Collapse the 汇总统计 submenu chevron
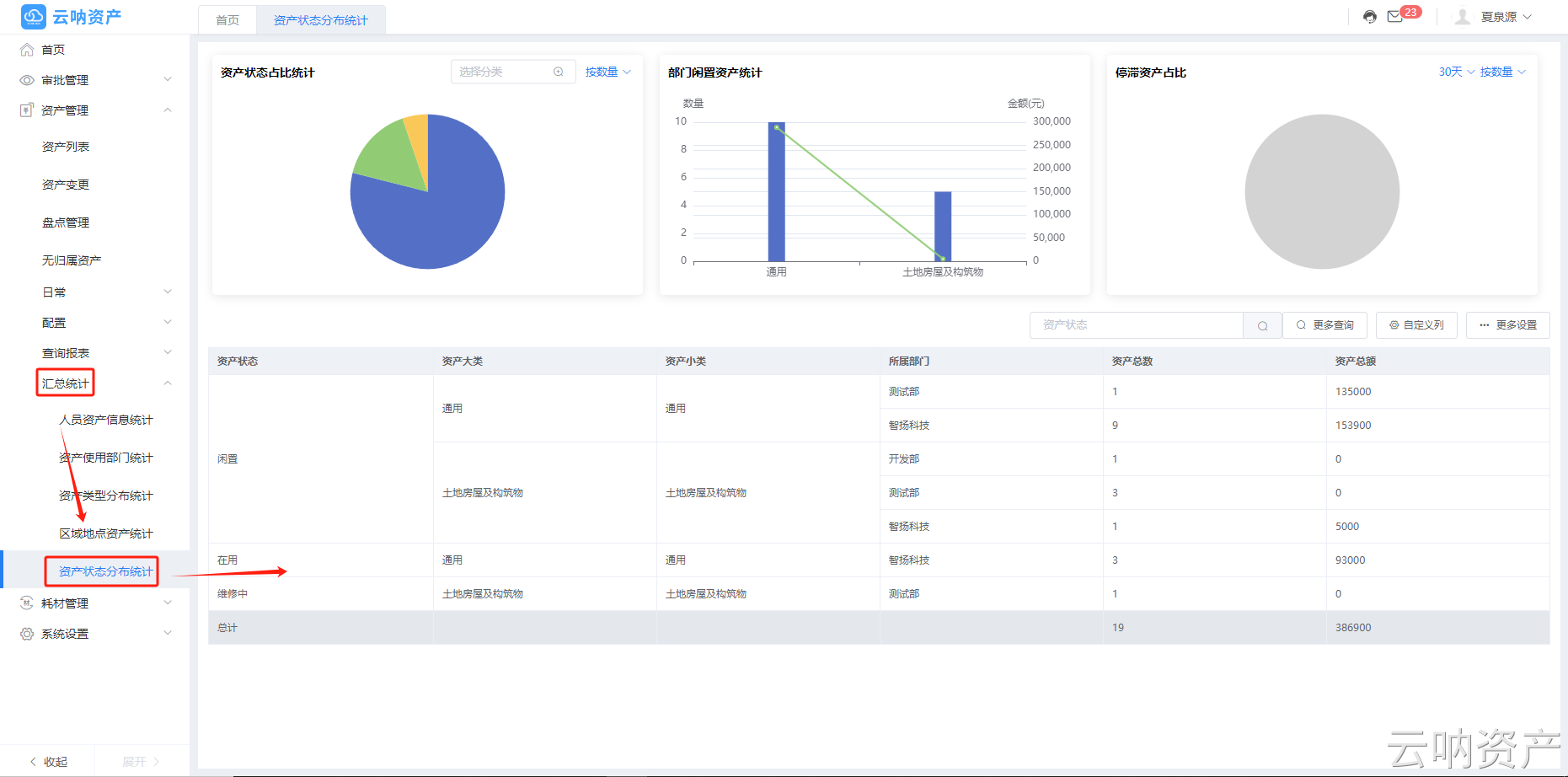The height and width of the screenshot is (777, 1568). [168, 383]
